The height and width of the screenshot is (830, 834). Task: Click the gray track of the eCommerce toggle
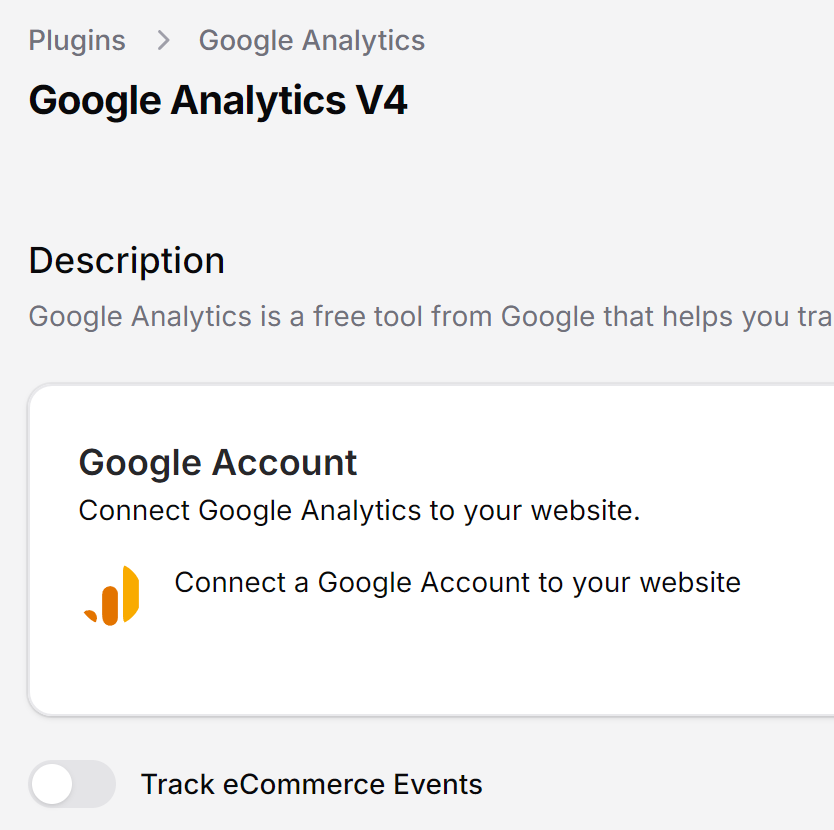click(94, 784)
